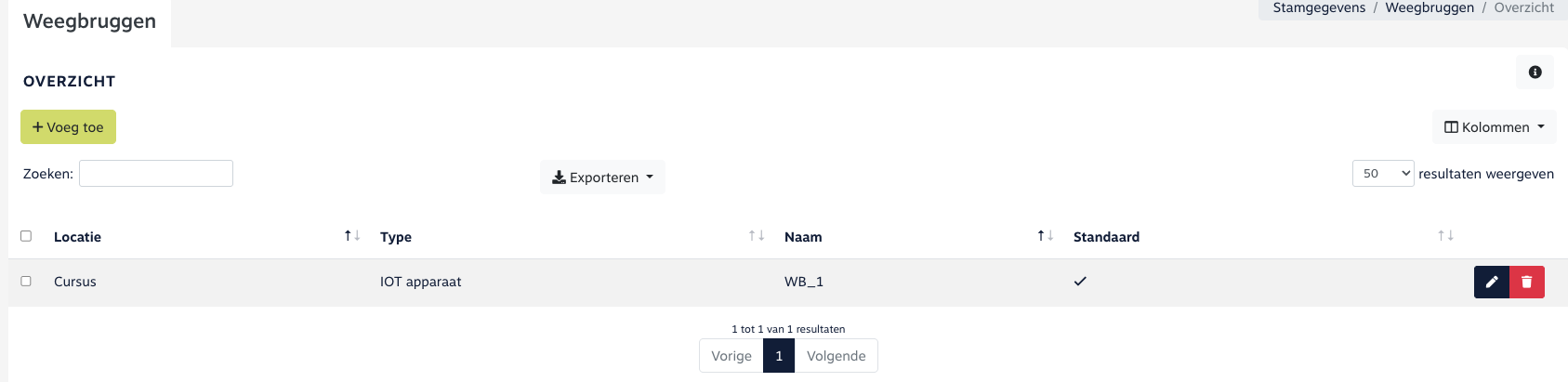Sort by Locatie column arrows
Image resolution: width=1568 pixels, height=382 pixels.
352,236
